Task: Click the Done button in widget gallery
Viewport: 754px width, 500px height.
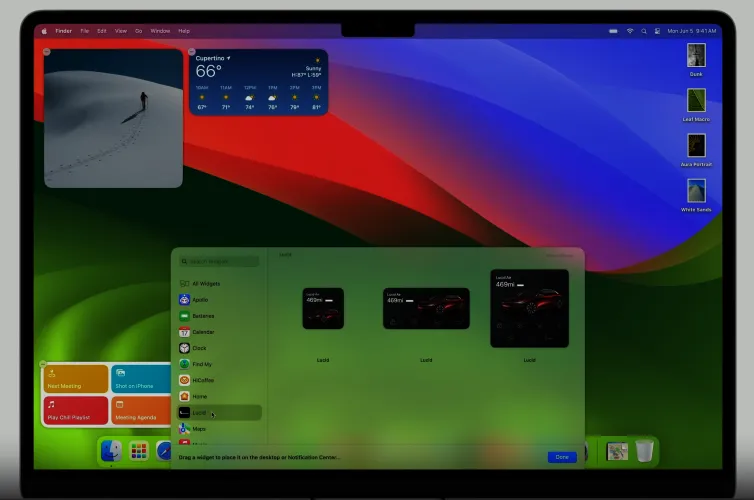Action: coord(562,457)
